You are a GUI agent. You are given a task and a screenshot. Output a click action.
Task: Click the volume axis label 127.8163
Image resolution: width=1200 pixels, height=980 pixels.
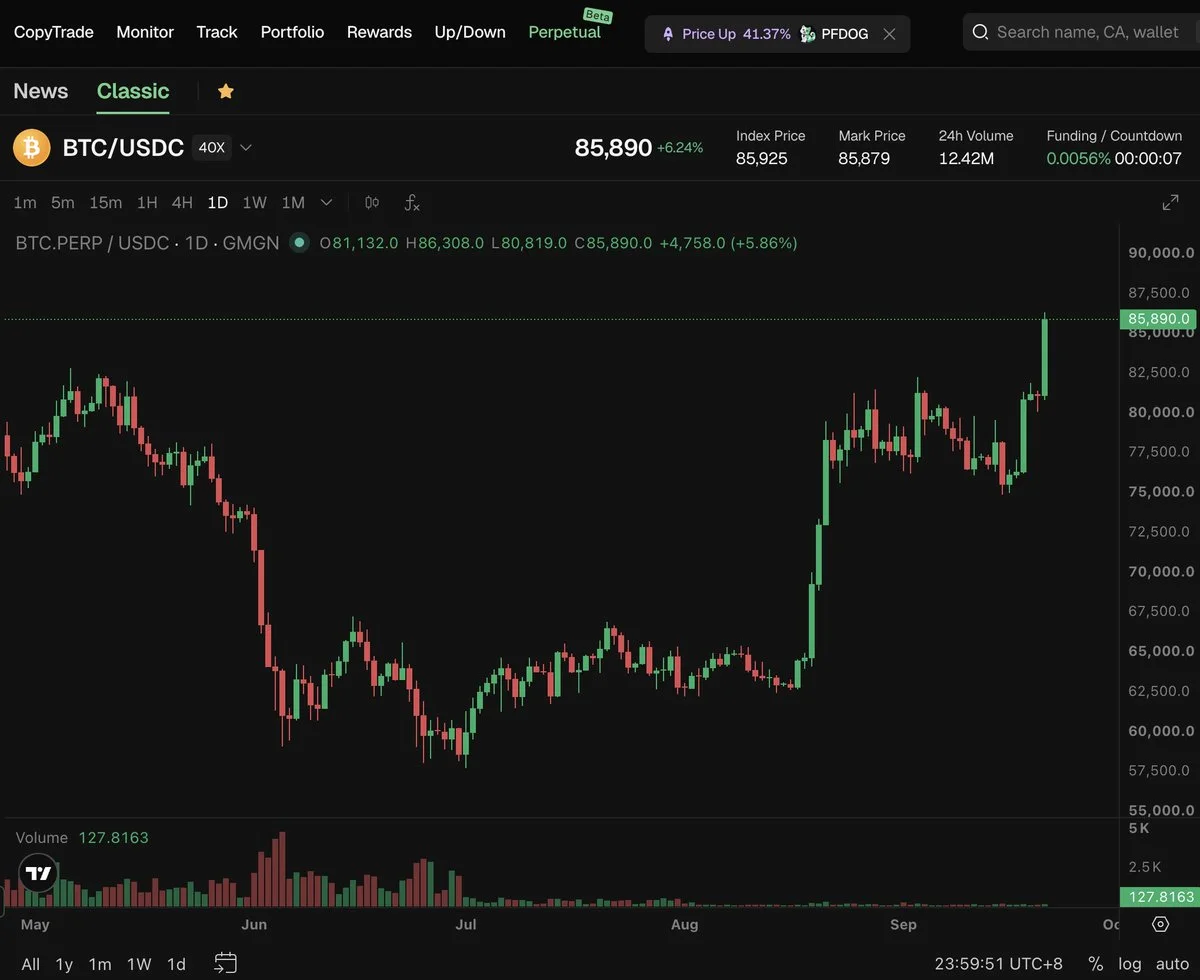pos(1159,897)
